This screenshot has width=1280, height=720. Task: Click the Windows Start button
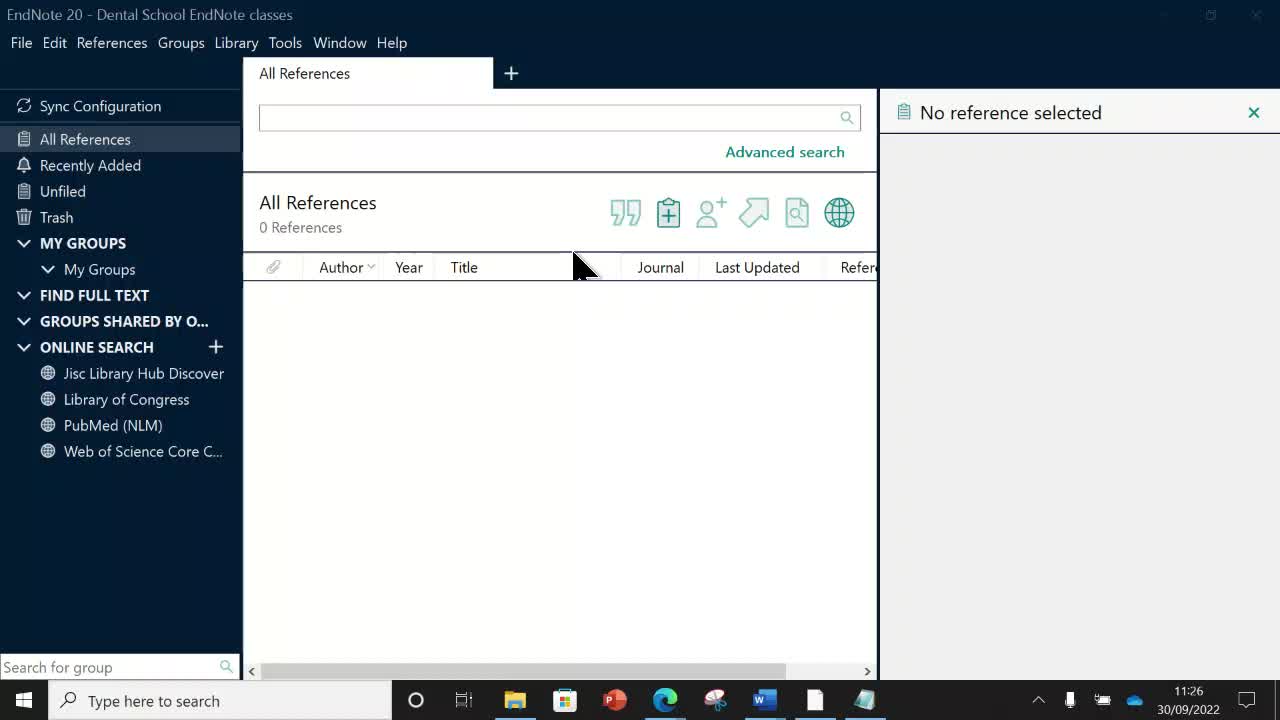pyautogui.click(x=24, y=700)
